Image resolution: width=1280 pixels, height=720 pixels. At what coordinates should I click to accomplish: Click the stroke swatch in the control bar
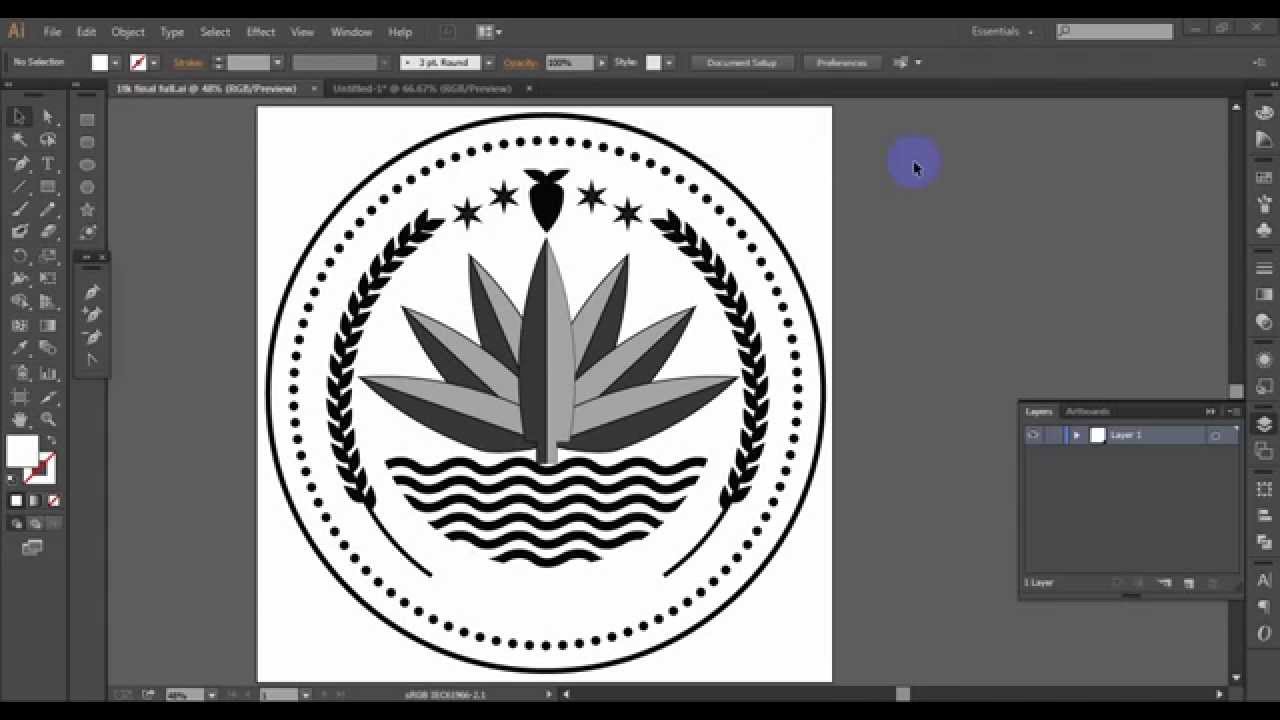[x=138, y=63]
